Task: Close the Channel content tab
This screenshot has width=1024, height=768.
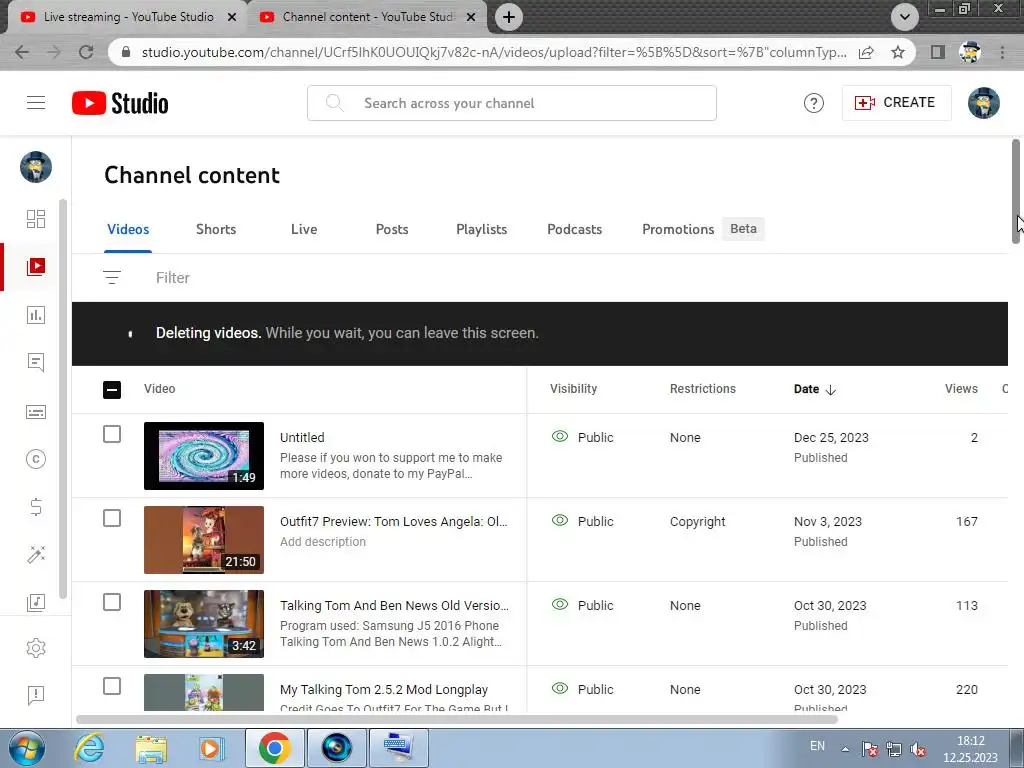Action: click(x=471, y=17)
